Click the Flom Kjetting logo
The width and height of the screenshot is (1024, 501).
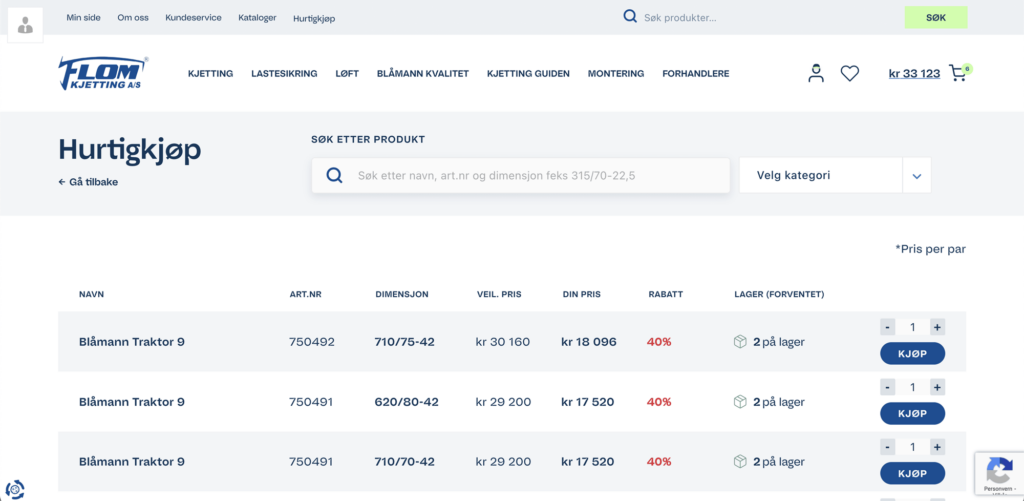pos(103,73)
